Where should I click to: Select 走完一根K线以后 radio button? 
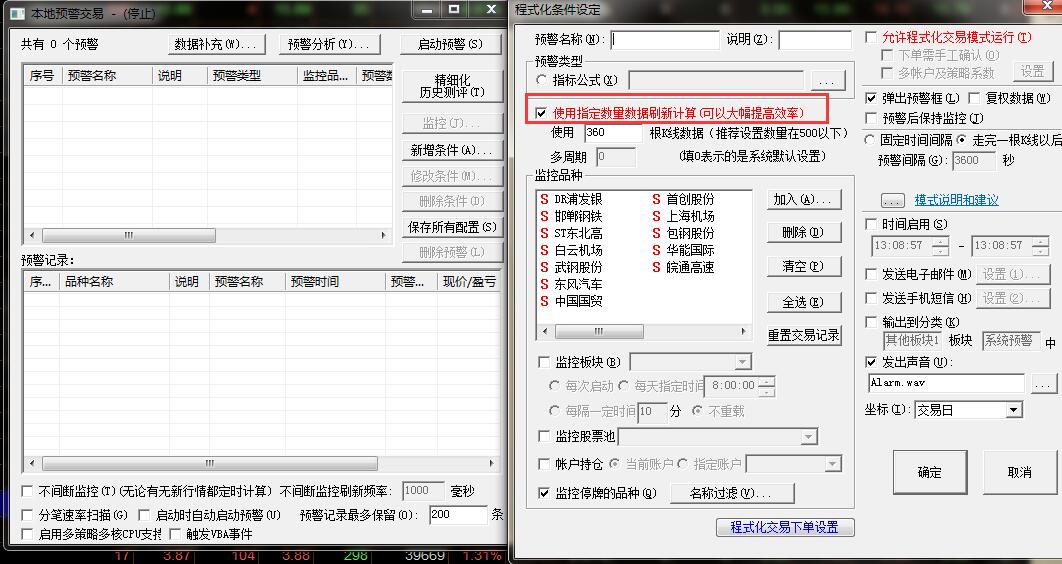[x=962, y=140]
